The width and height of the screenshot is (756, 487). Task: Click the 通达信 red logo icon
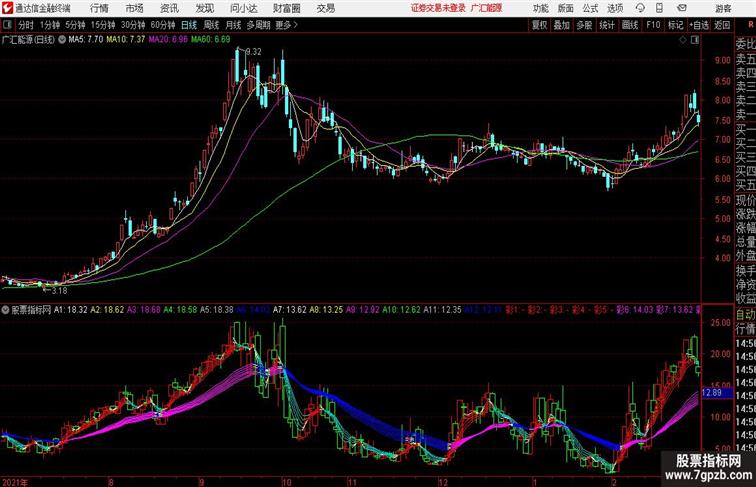tap(7, 8)
